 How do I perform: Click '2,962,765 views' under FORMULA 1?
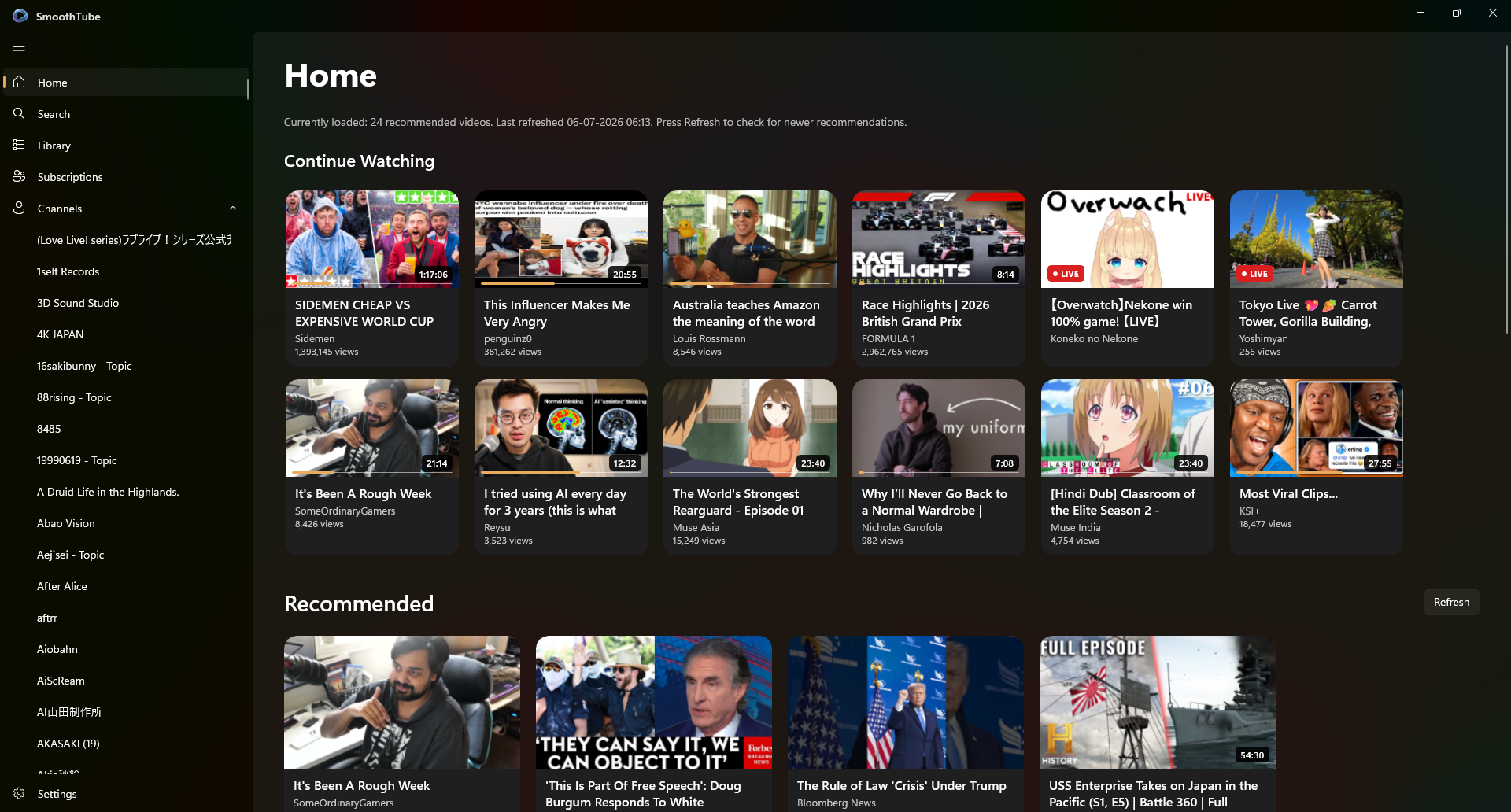click(895, 352)
